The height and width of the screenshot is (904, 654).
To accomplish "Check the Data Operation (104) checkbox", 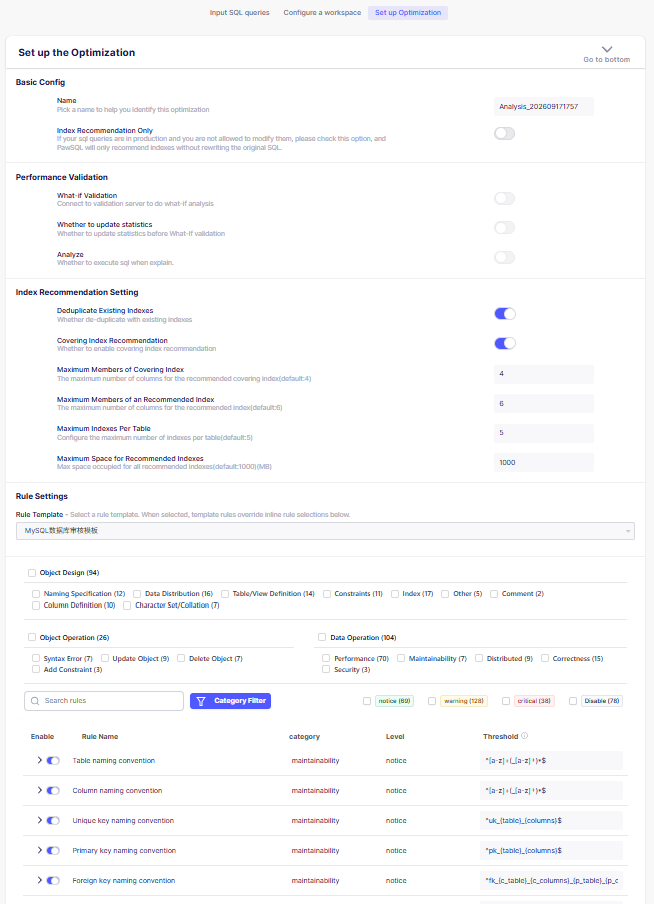I will 322,637.
